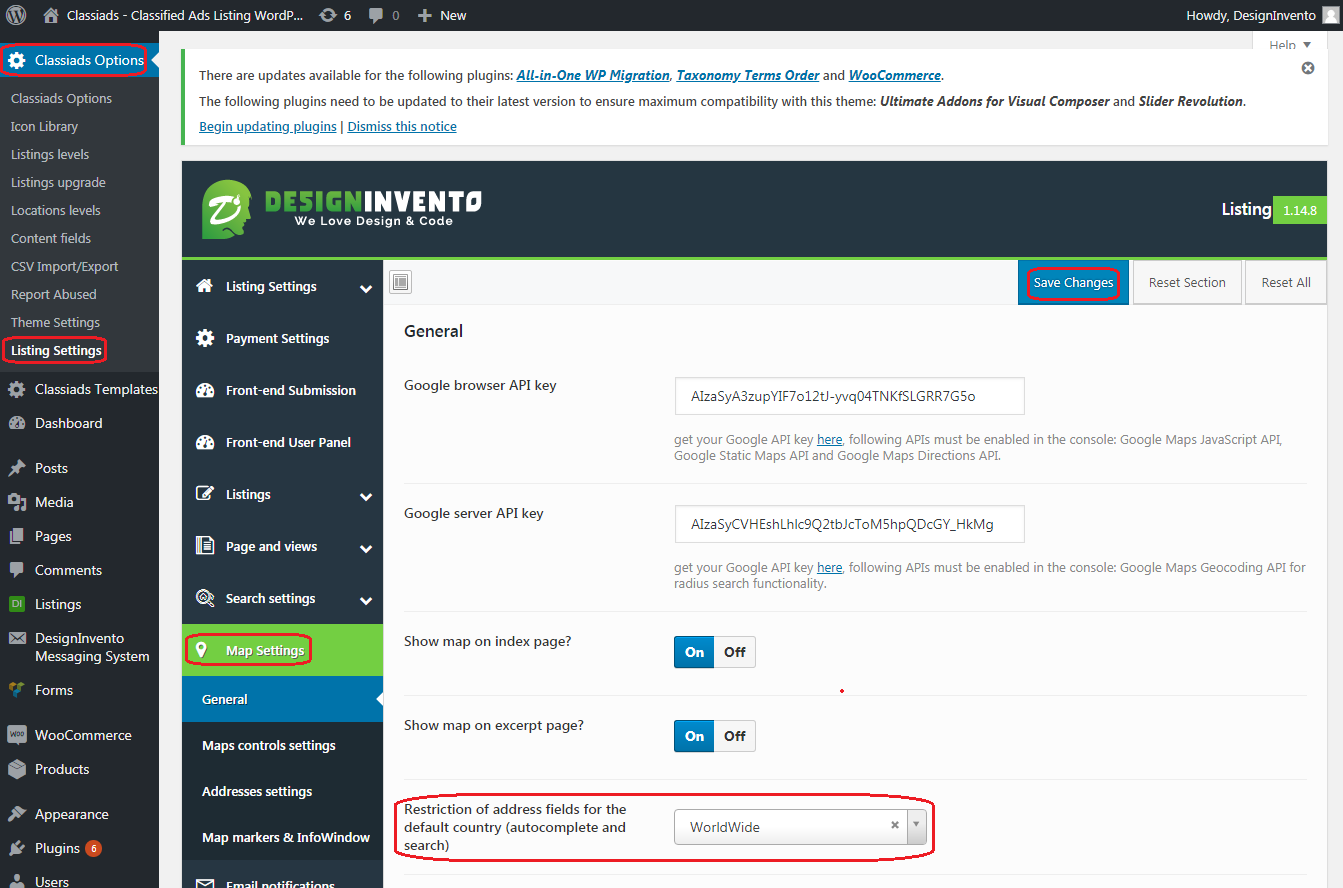Click the Search settings magnifier icon
Viewport: 1343px width, 888px height.
[x=205, y=598]
